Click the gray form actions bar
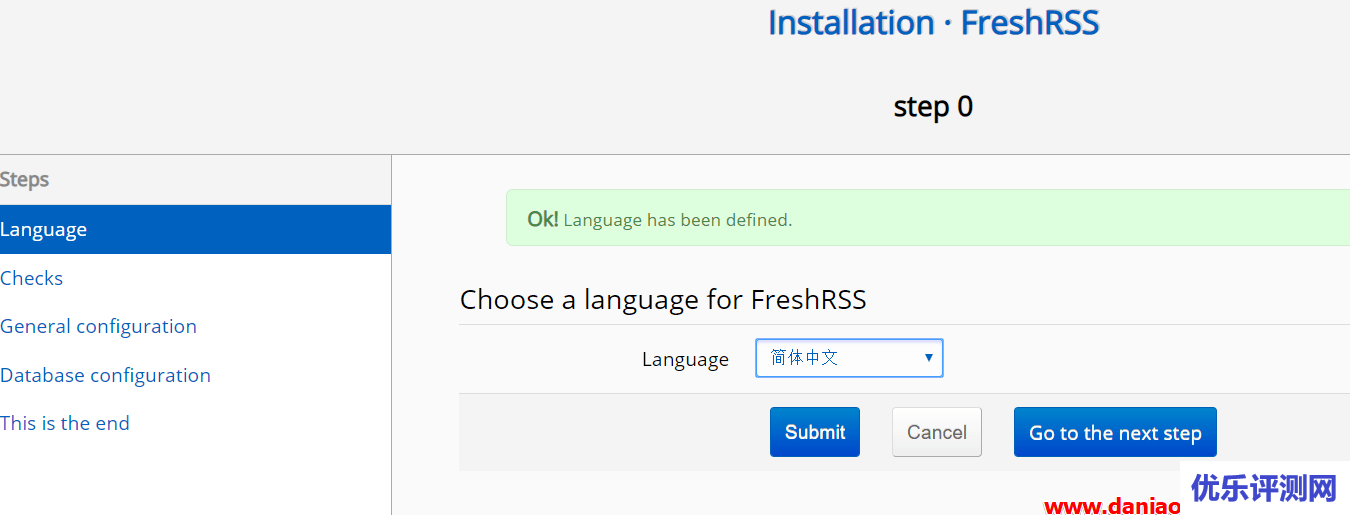 coord(904,432)
